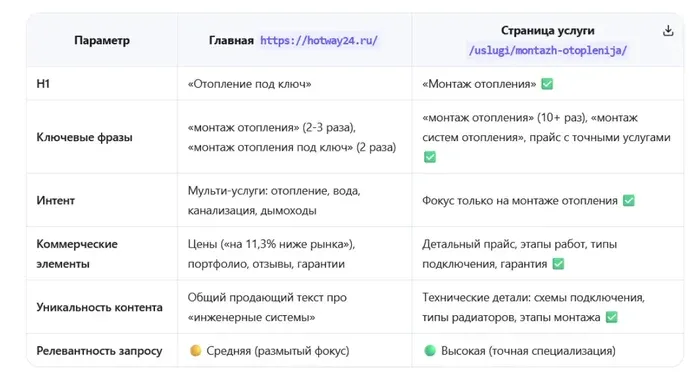Screen dimensions: 700x378
Task: Click the checkmark after Фокус только на монтаже отопления
Action: (629, 201)
